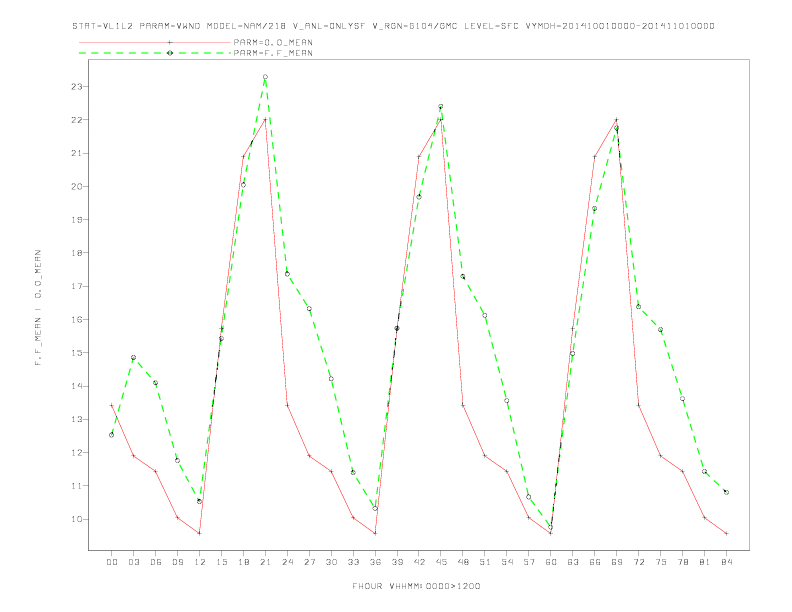Click y-axis tick label 17
792x612 pixels.
77,286
